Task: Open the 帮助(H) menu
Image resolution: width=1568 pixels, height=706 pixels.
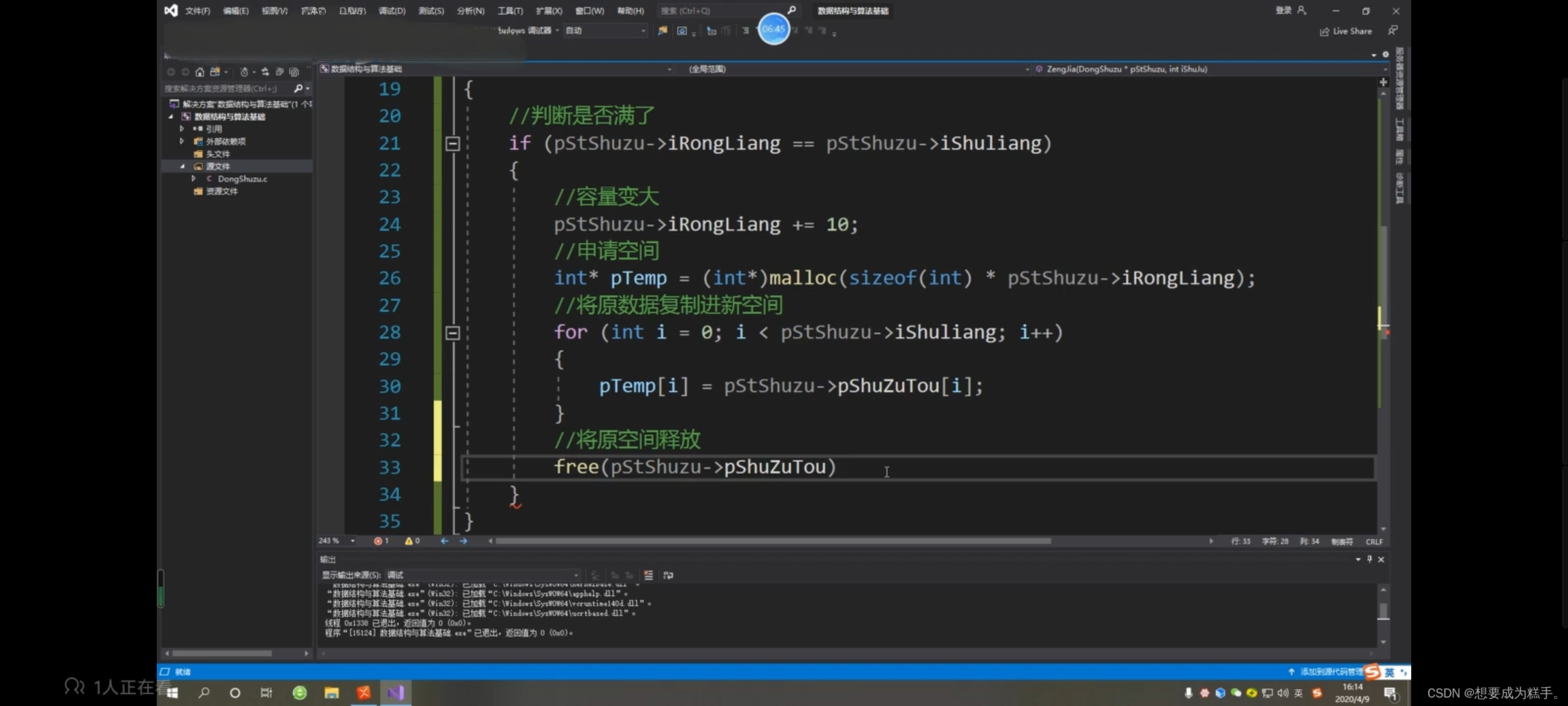Action: tap(630, 10)
